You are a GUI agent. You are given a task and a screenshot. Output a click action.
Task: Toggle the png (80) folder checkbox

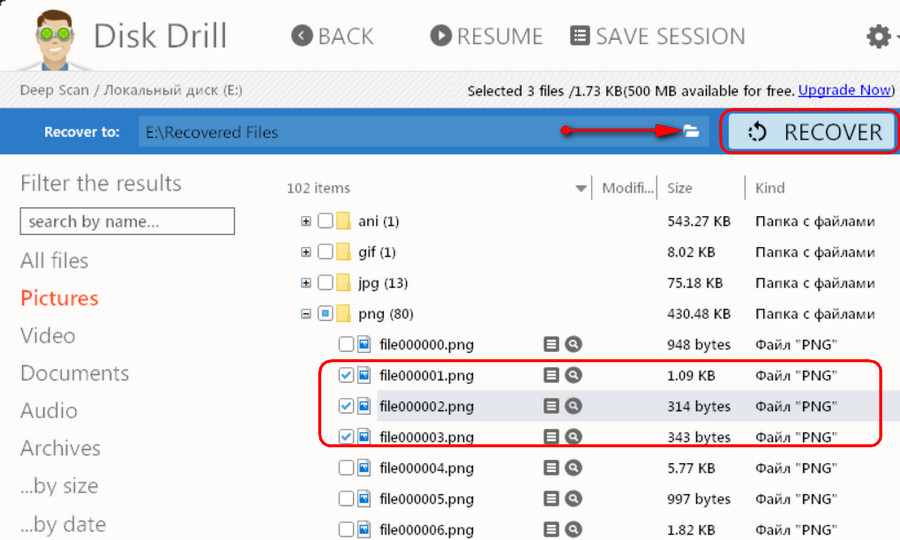pyautogui.click(x=325, y=314)
